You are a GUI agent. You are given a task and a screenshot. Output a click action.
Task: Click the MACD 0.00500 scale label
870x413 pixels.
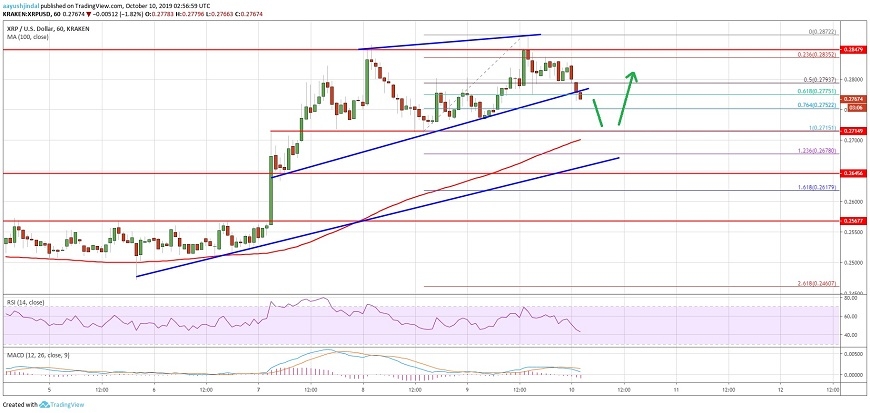853,353
